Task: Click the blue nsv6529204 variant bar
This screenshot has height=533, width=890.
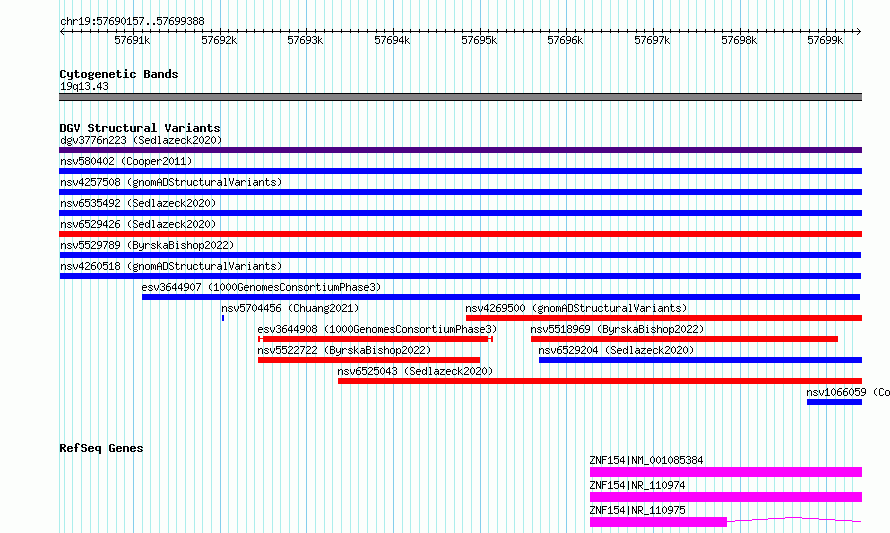Action: click(x=700, y=360)
